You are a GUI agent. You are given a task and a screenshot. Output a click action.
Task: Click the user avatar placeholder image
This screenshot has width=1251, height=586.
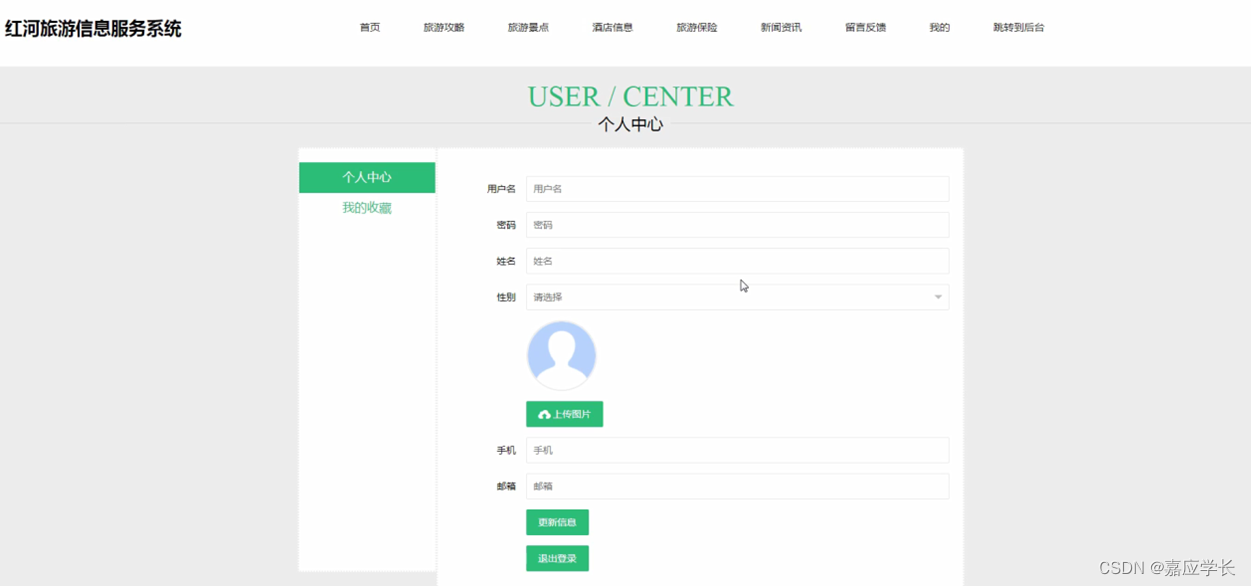(x=561, y=355)
